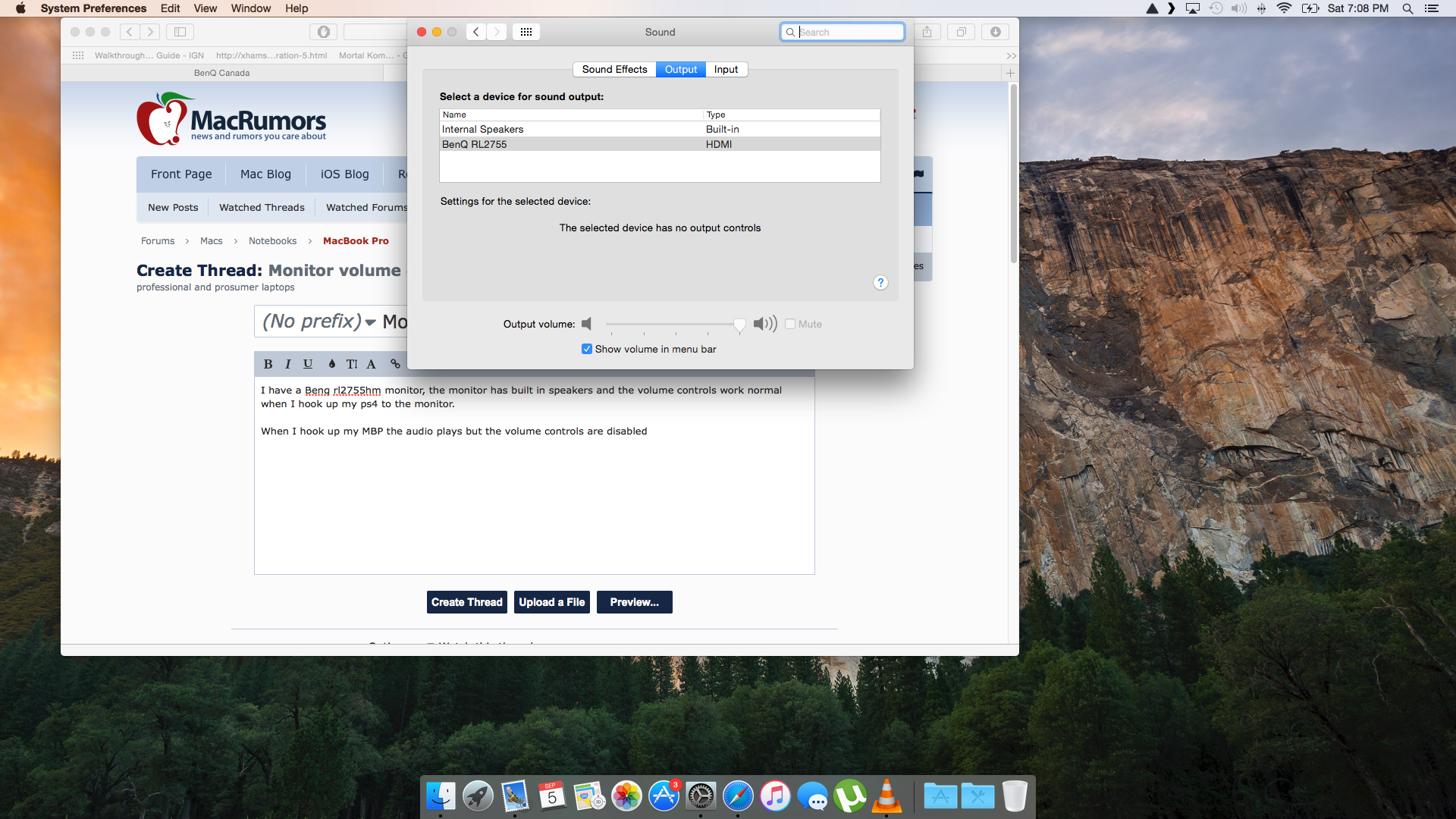Go forward in System Preferences
Image resolution: width=1456 pixels, height=819 pixels.
pos(497,32)
